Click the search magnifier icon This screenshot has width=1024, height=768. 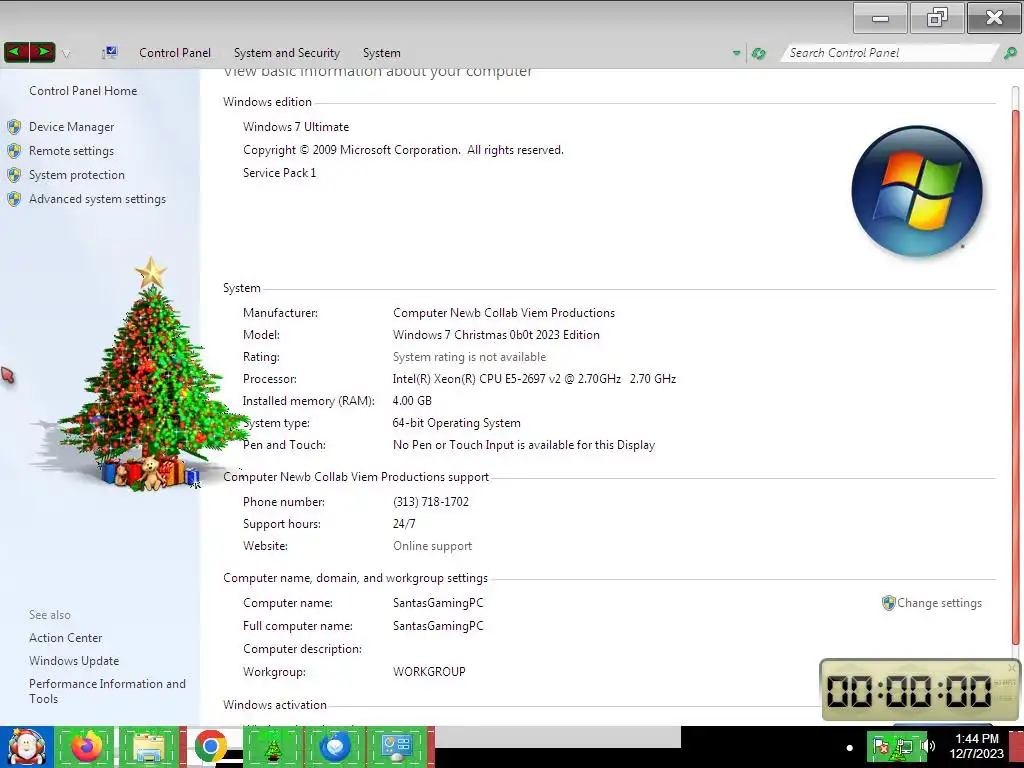tap(1010, 53)
